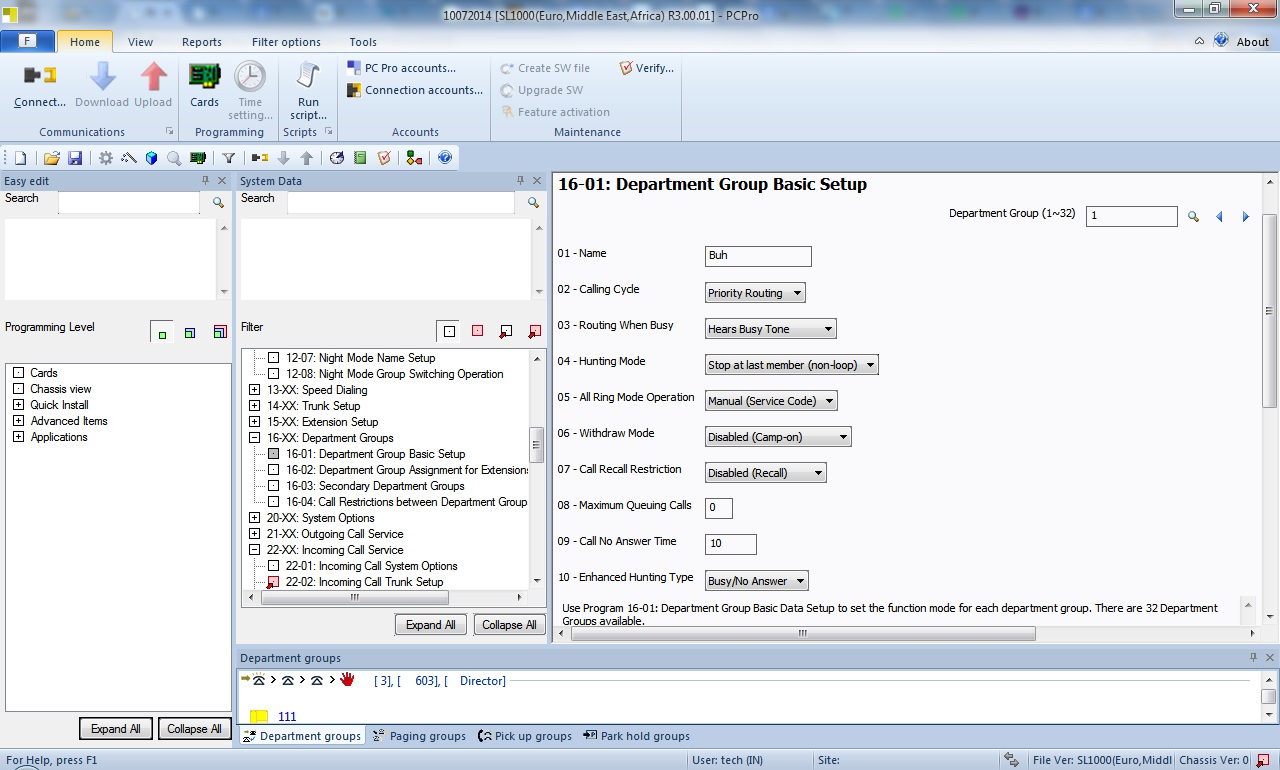Click the checklist verify toolbar icon

point(384,158)
